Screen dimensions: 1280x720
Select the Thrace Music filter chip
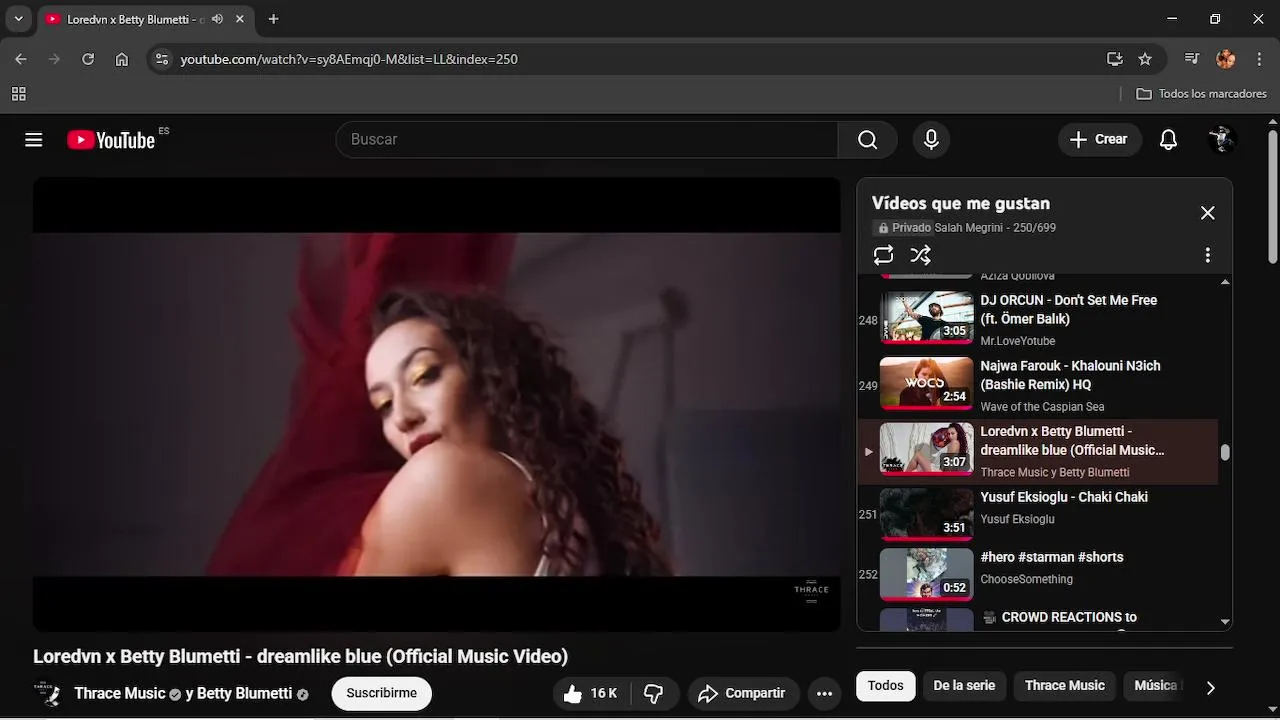[x=1064, y=686]
